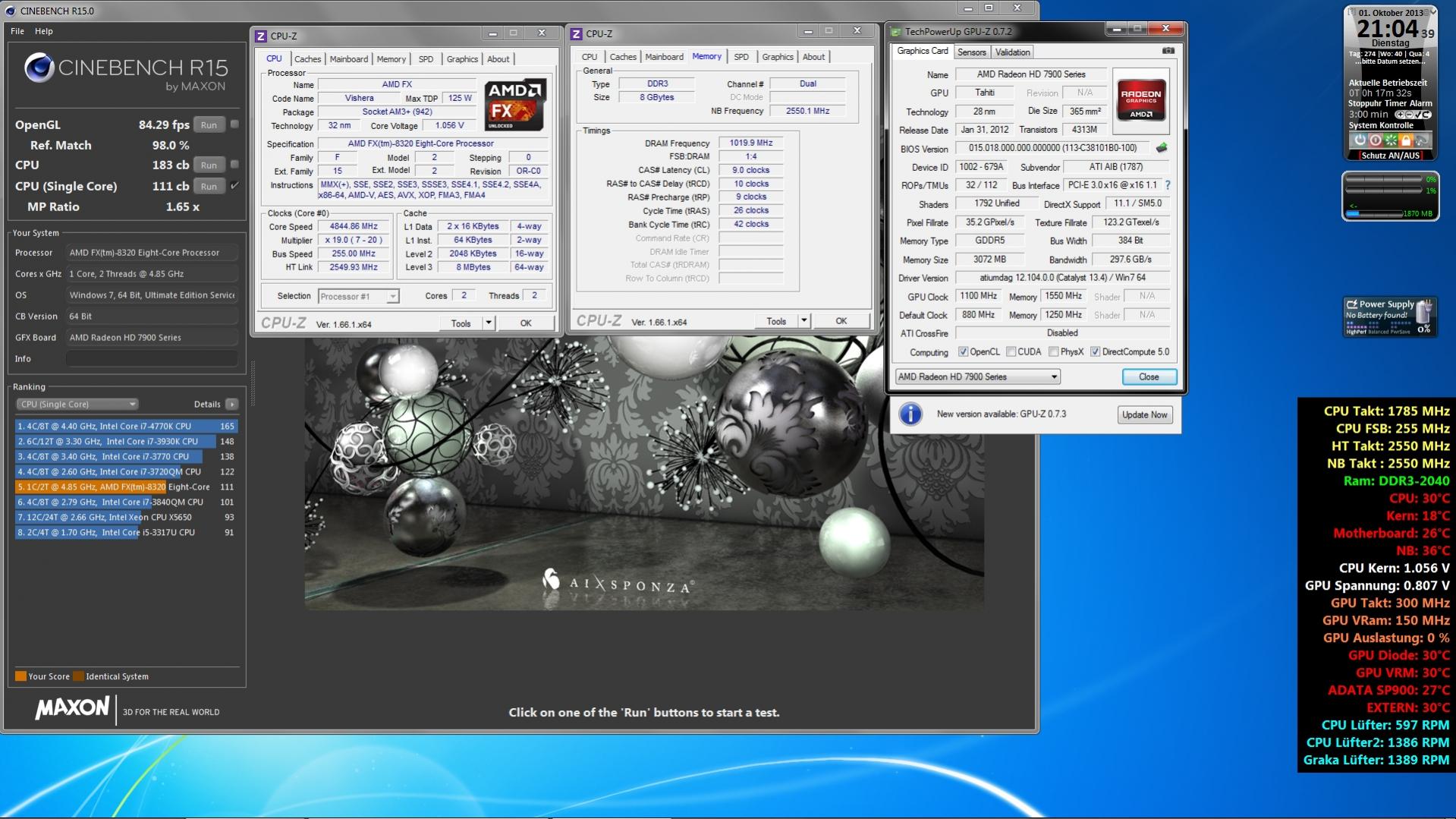The image size is (1456, 819).
Task: Click the blue info icon in update notice
Action: click(910, 414)
